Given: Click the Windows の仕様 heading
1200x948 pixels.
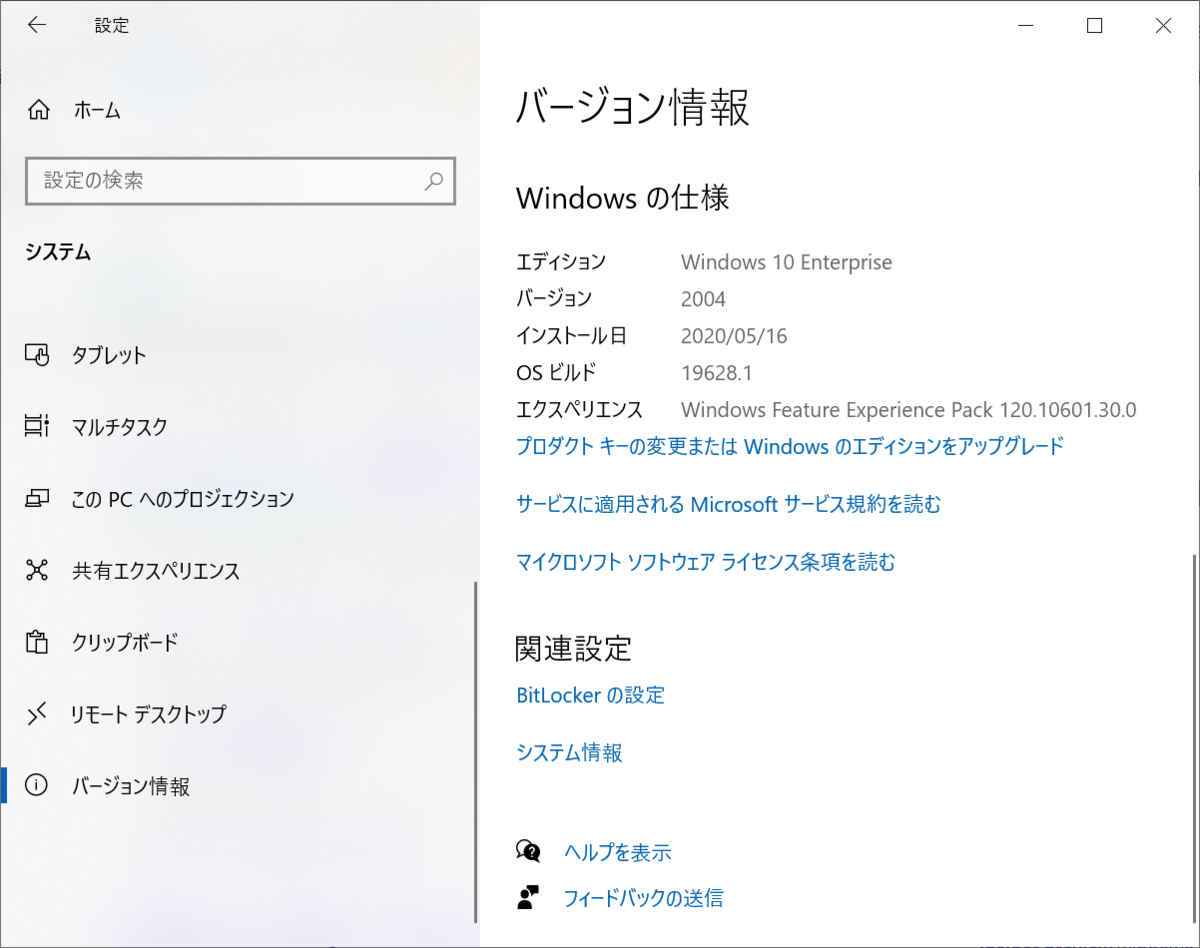Looking at the screenshot, I should (x=623, y=198).
